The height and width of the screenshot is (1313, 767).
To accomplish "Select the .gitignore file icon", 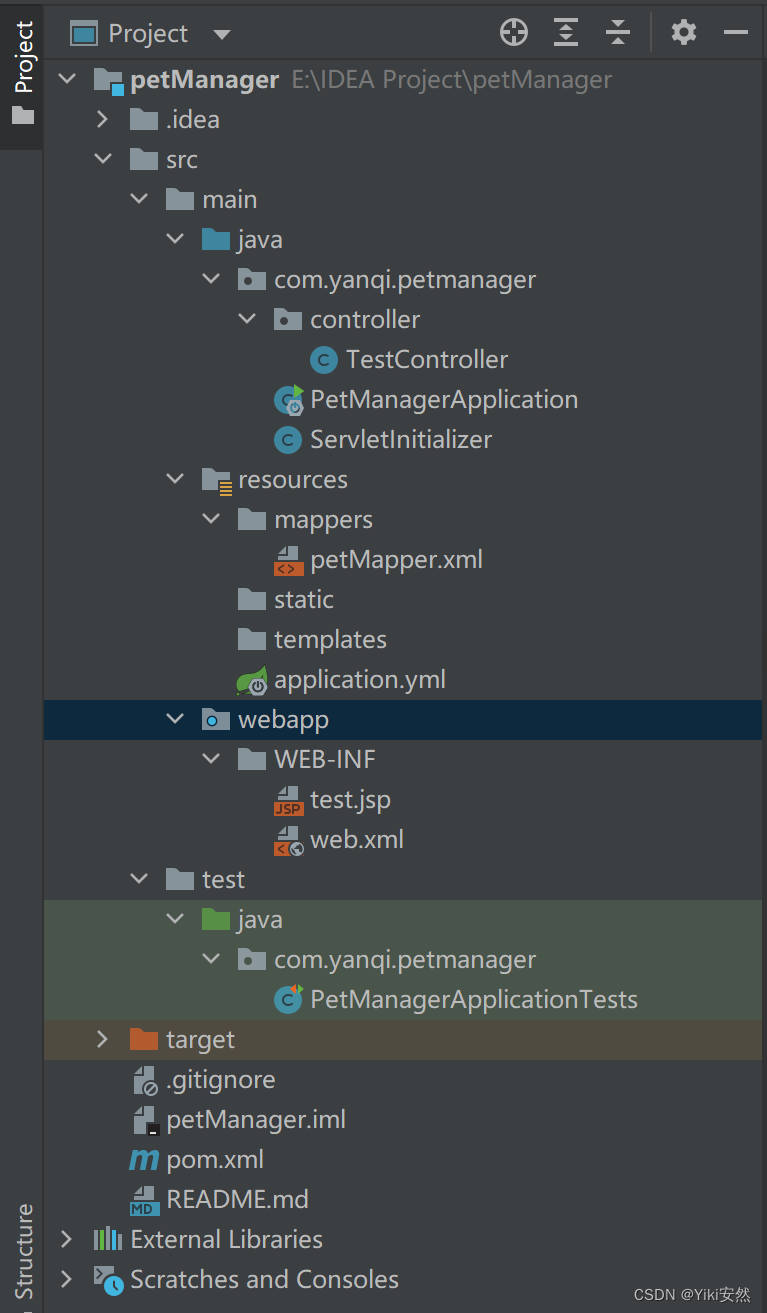I will point(145,1080).
